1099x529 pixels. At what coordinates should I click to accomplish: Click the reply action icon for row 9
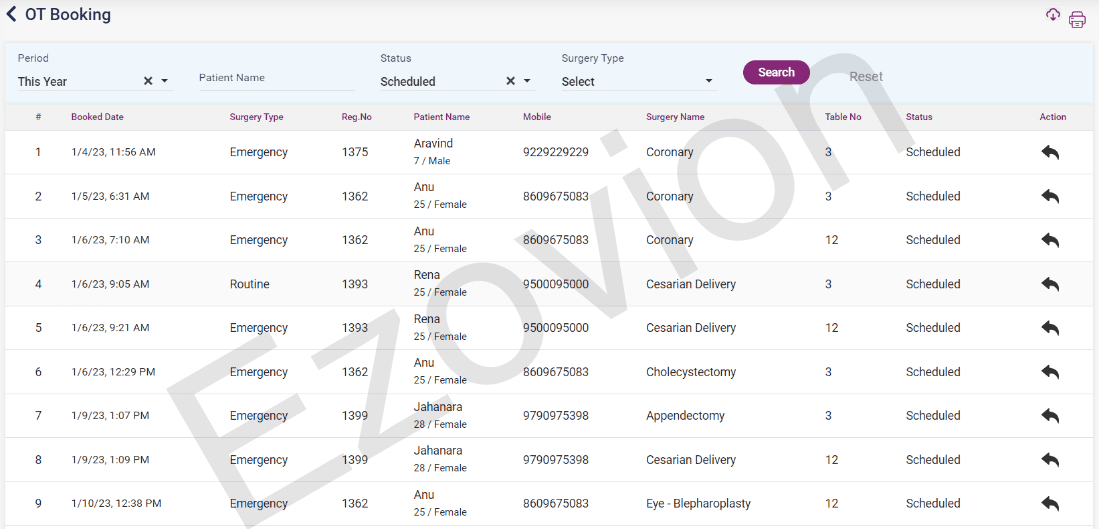(1050, 504)
